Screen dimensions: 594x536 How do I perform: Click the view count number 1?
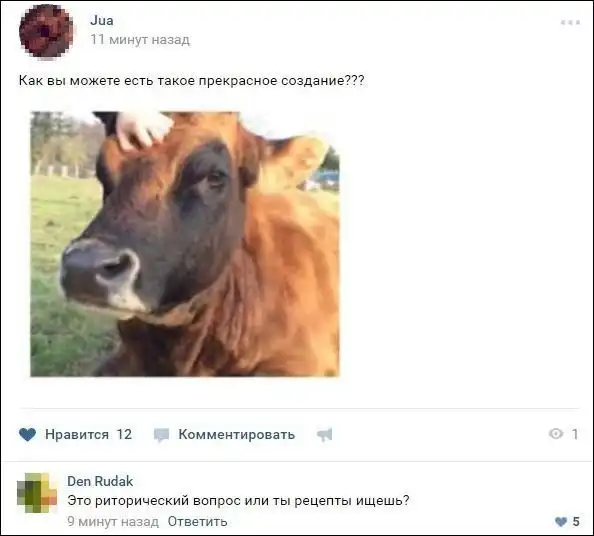coord(575,434)
